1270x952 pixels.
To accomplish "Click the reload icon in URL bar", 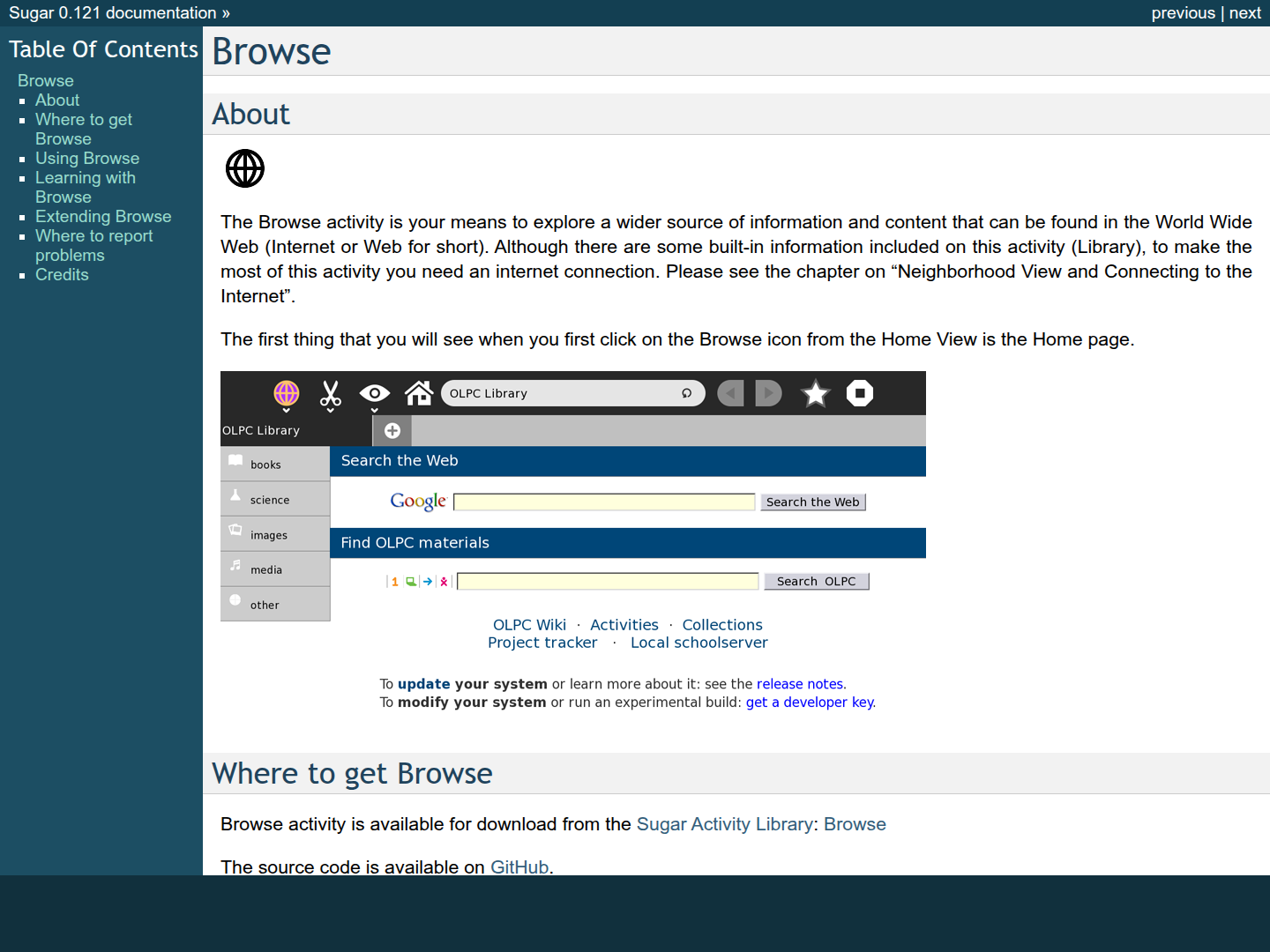I will pyautogui.click(x=686, y=393).
